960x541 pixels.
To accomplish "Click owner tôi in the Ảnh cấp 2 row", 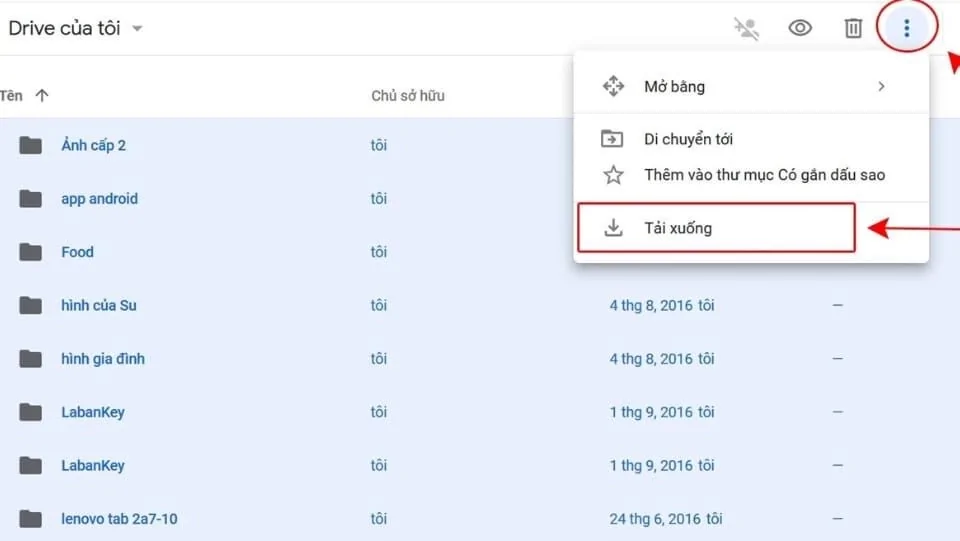I will click(x=378, y=145).
